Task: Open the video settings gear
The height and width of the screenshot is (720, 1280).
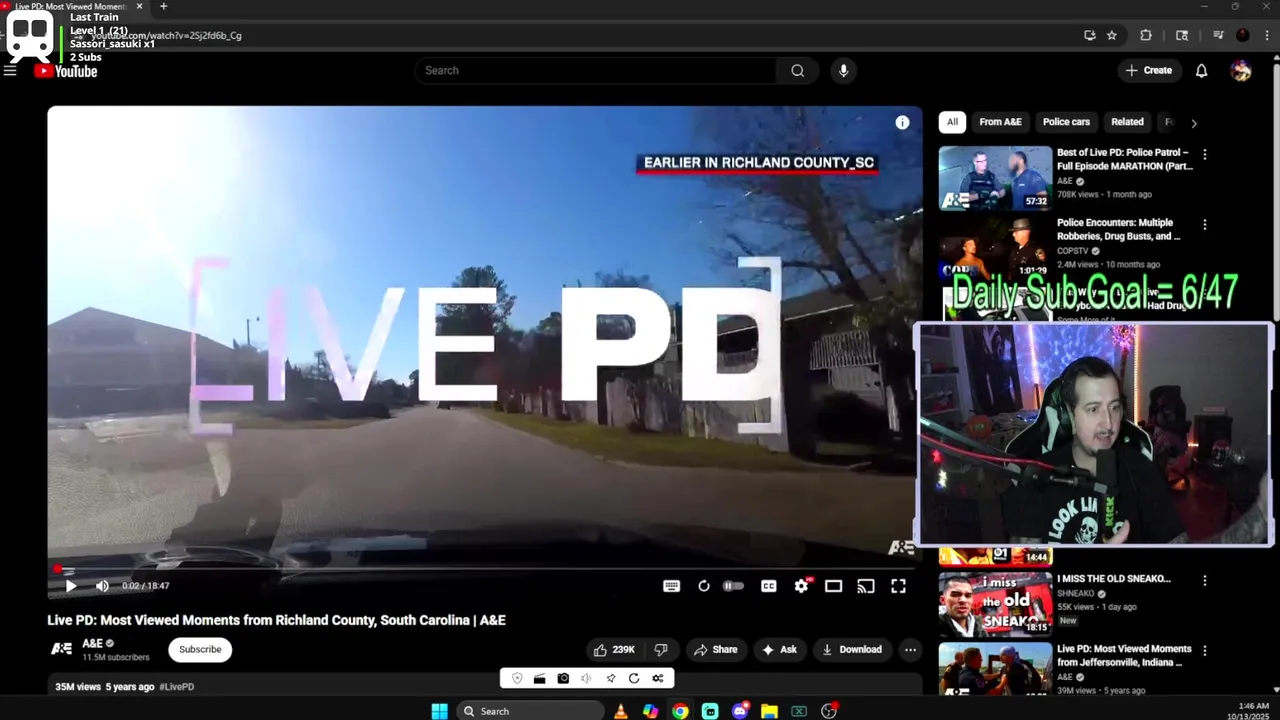Action: (801, 586)
